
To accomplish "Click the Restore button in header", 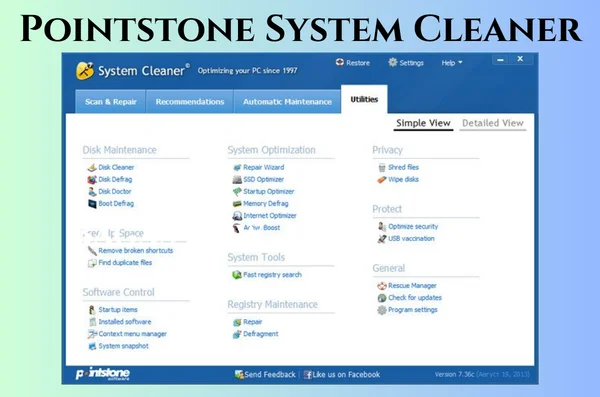I will pyautogui.click(x=353, y=63).
